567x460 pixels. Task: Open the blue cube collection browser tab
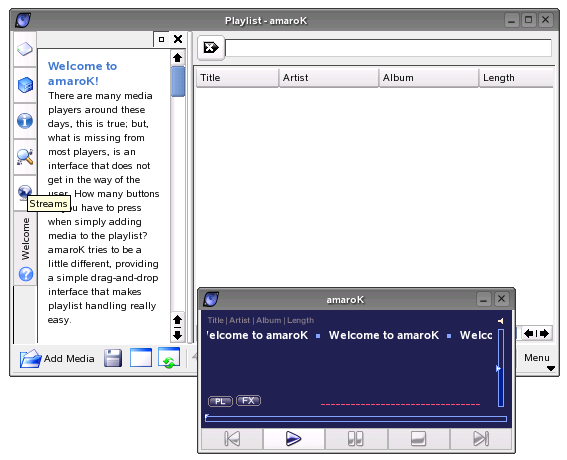(25, 85)
